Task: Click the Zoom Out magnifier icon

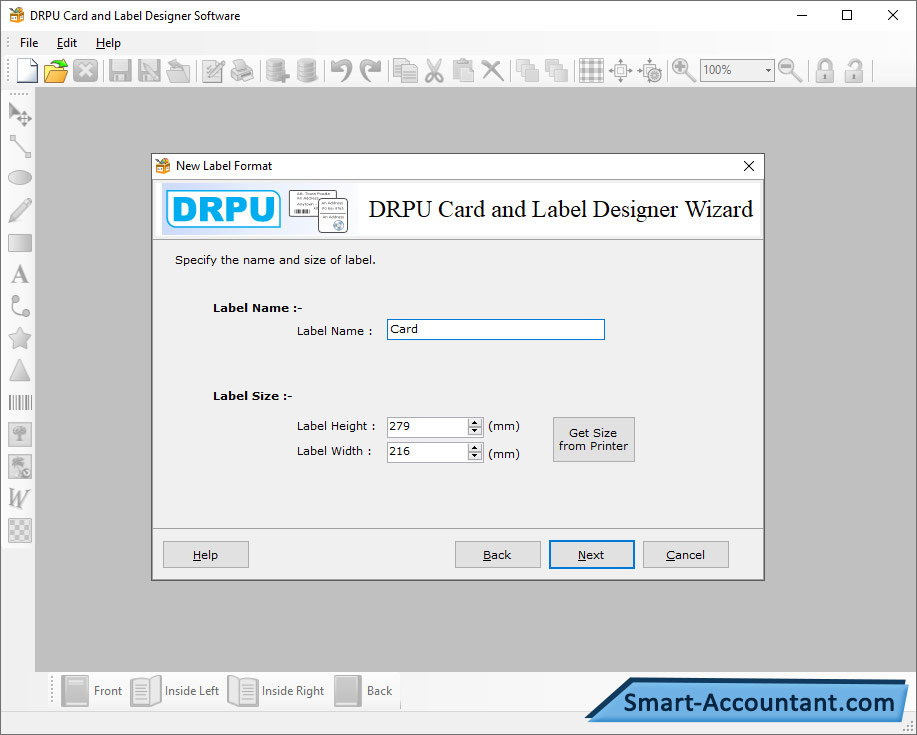Action: coord(790,71)
